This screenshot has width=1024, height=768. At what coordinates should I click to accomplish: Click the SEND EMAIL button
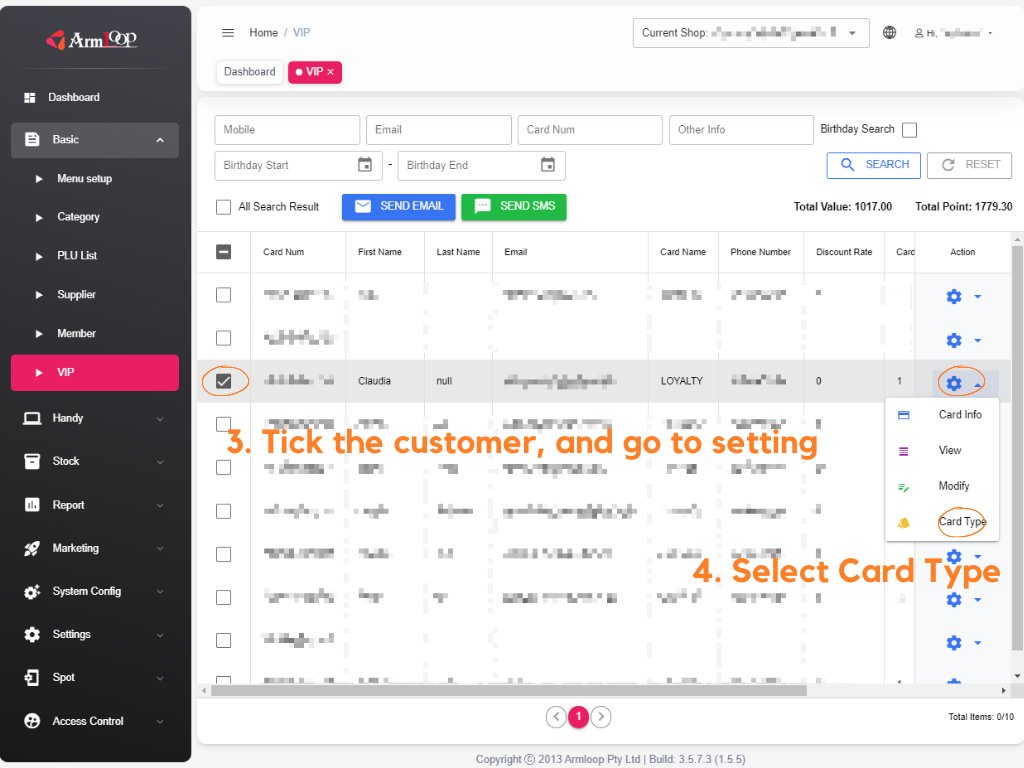398,206
